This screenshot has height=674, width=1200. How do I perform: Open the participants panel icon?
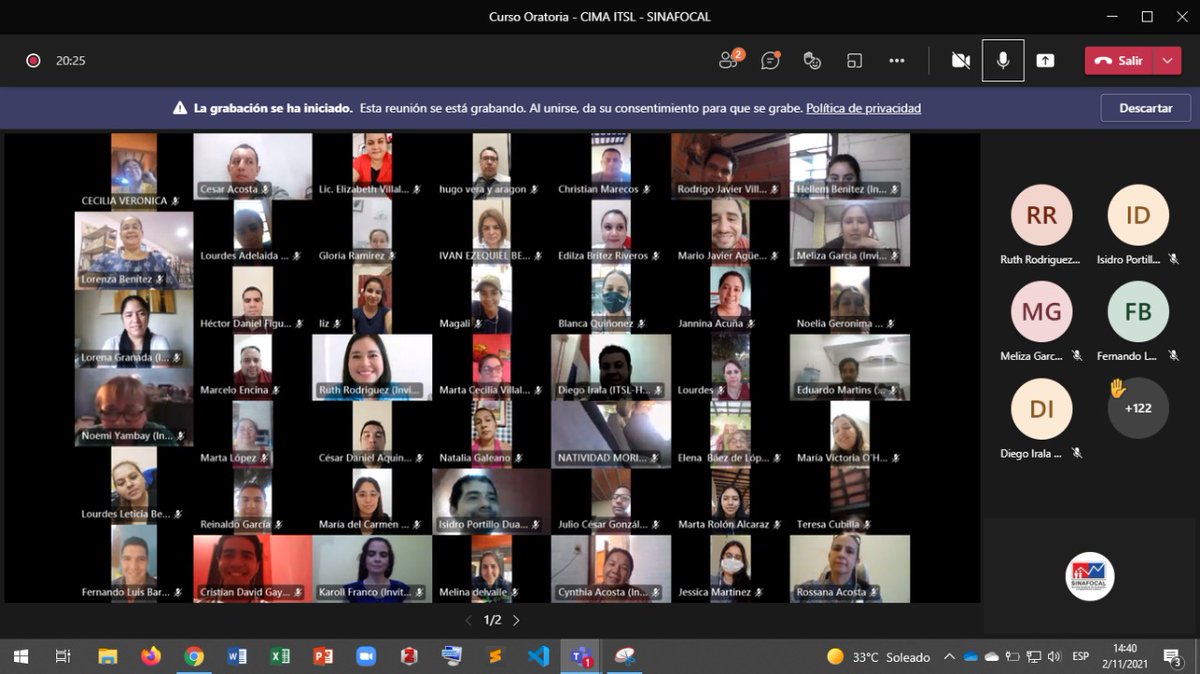pos(729,61)
